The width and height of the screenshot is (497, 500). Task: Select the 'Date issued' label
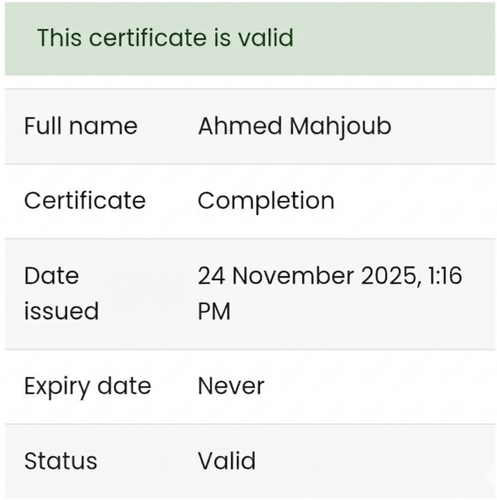pos(61,293)
